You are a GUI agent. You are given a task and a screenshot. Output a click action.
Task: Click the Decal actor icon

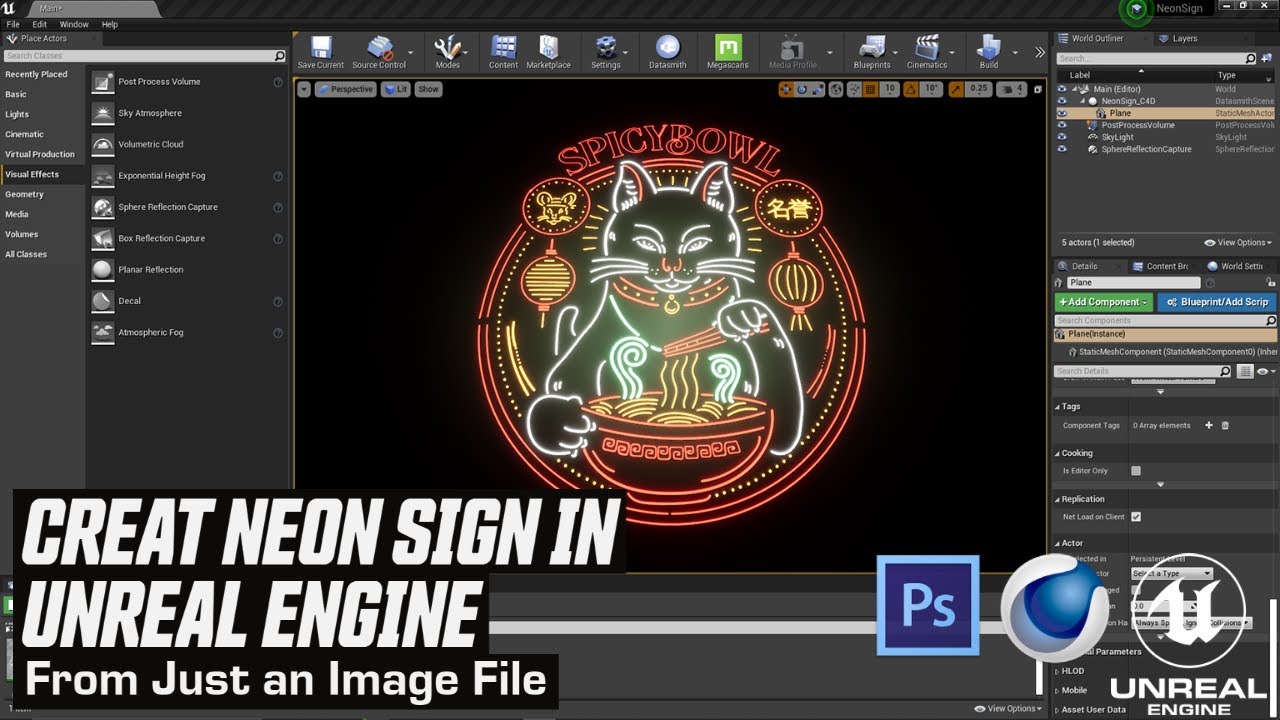pos(102,301)
